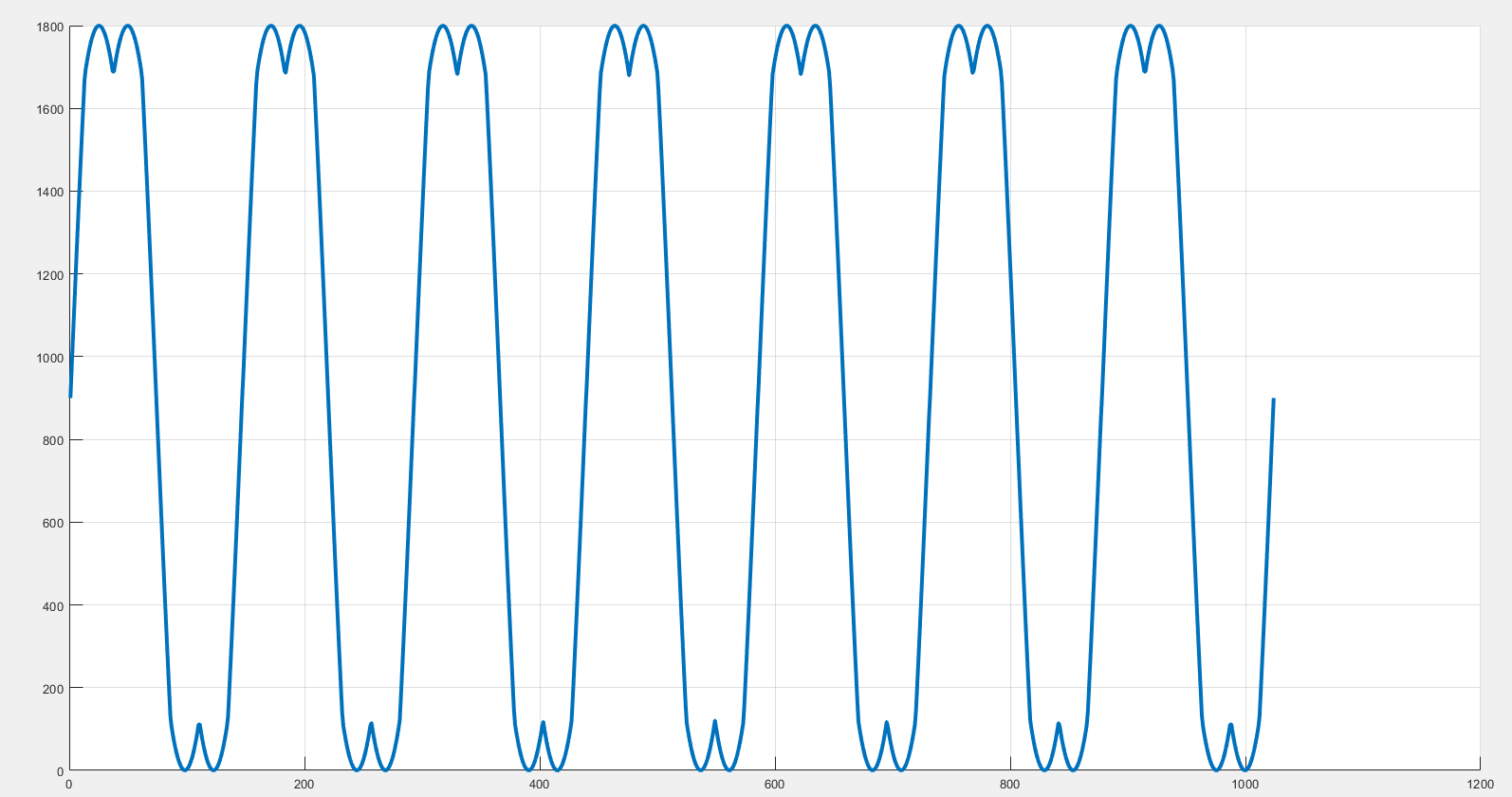Image resolution: width=1512 pixels, height=797 pixels.
Task: Select the 1200 label on the vertical axis
Action: pyautogui.click(x=50, y=275)
